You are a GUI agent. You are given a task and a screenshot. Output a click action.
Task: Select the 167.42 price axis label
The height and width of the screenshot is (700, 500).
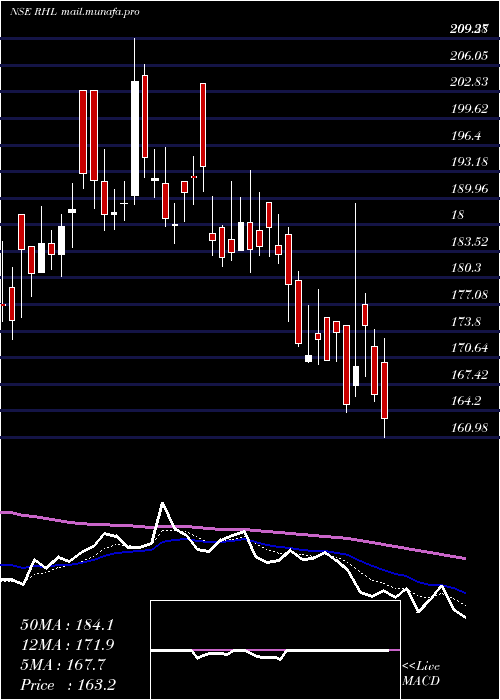469,374
